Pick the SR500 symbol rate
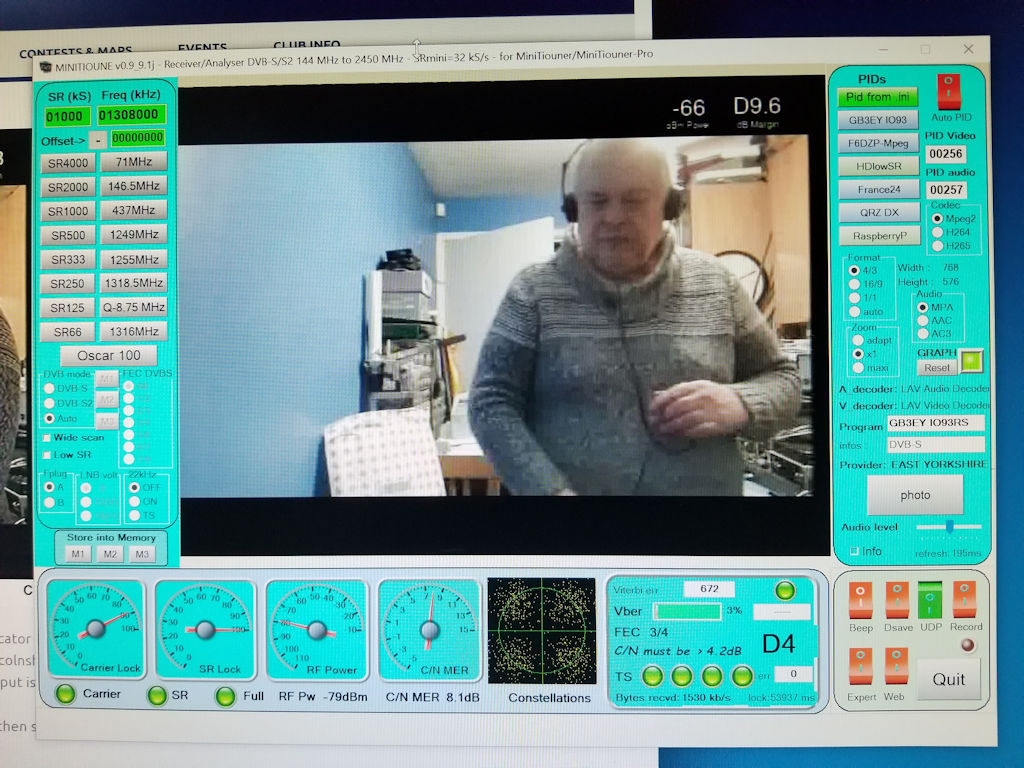Screen dimensions: 1024x768 pyautogui.click(x=68, y=235)
